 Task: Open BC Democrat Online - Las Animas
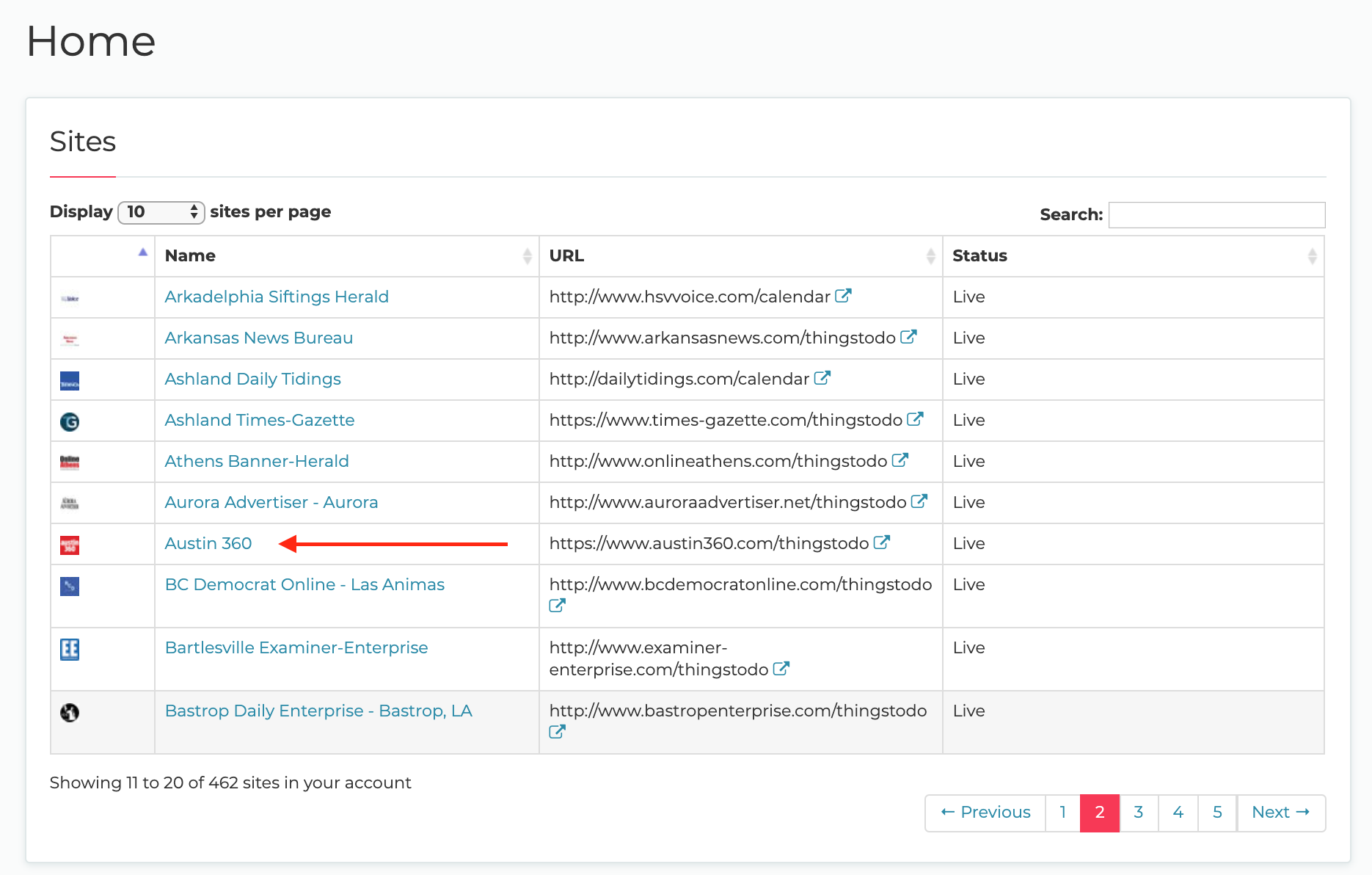click(304, 584)
